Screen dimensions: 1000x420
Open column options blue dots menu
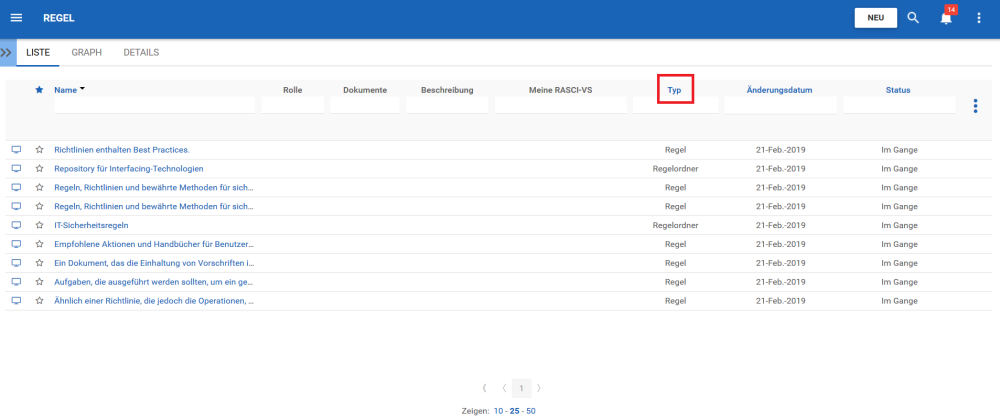[975, 106]
